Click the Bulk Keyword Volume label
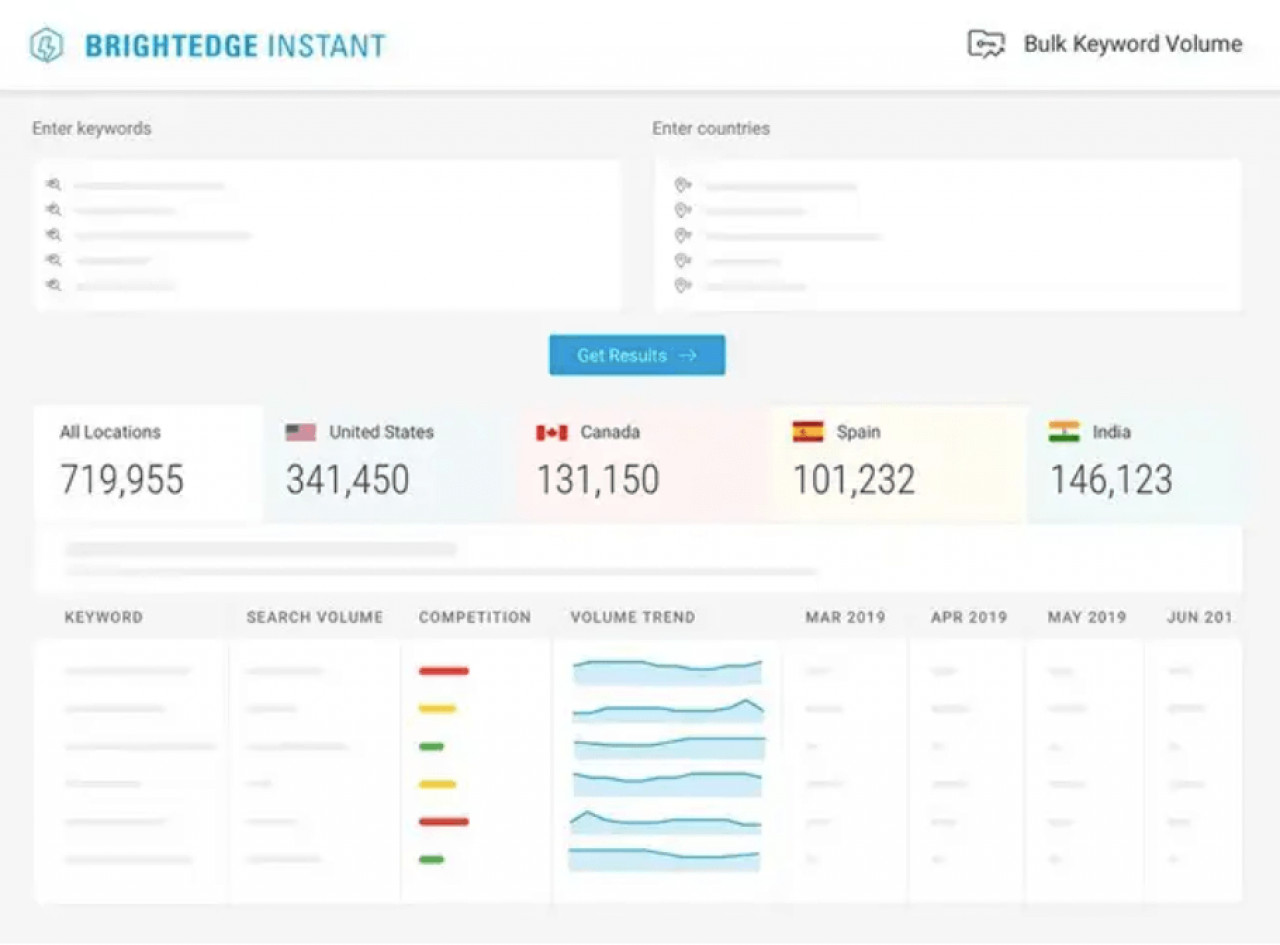 pyautogui.click(x=1133, y=44)
